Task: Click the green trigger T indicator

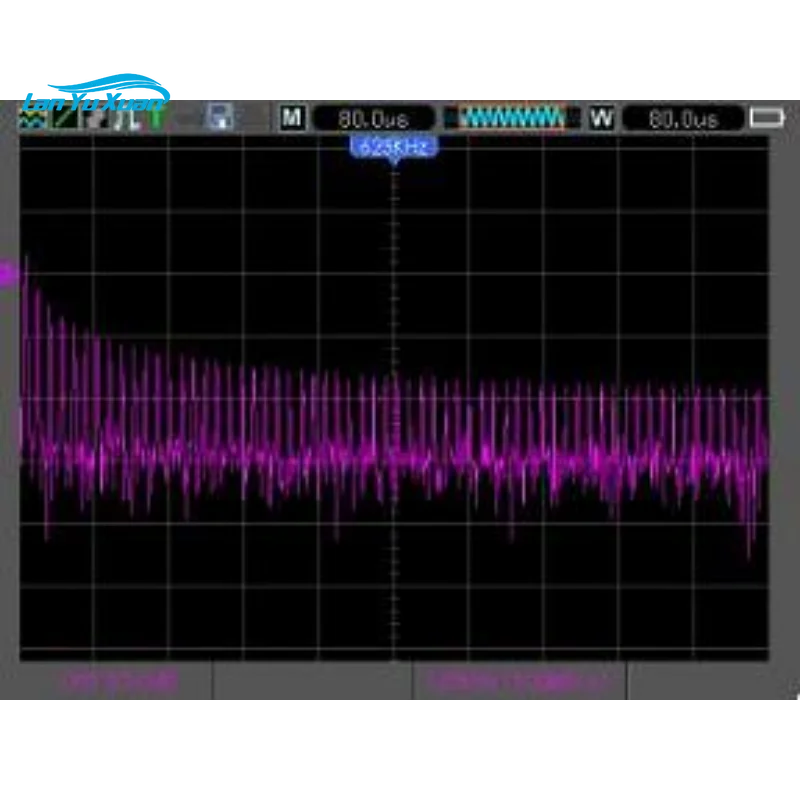Action: (x=156, y=118)
